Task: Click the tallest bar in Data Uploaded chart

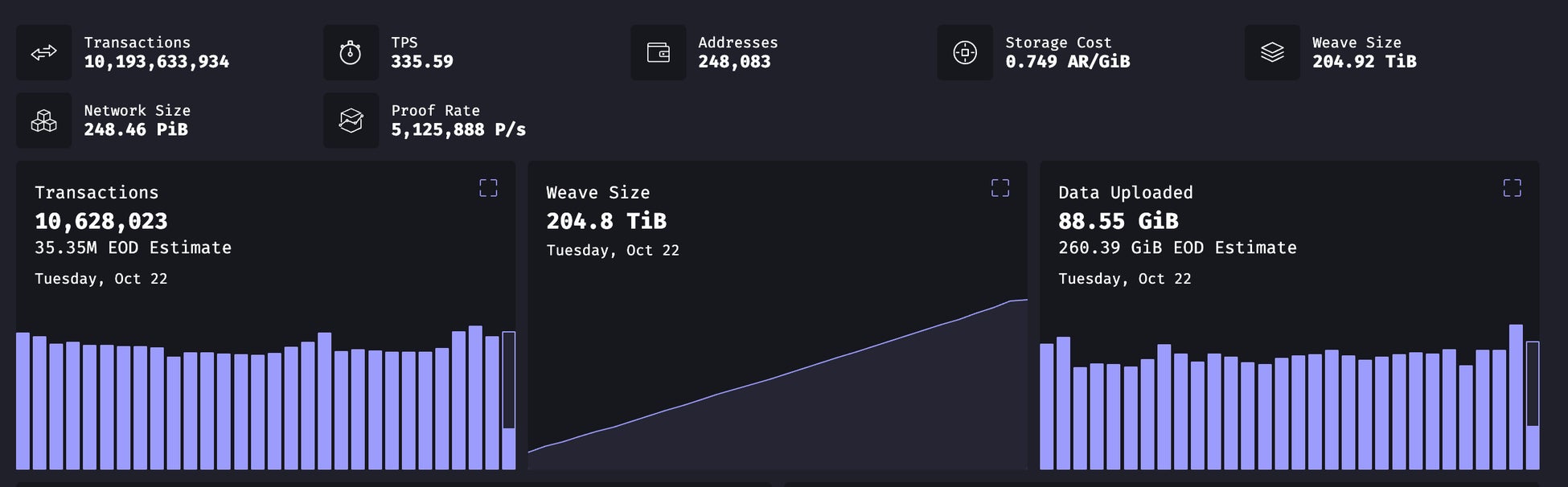Action: click(x=1516, y=397)
